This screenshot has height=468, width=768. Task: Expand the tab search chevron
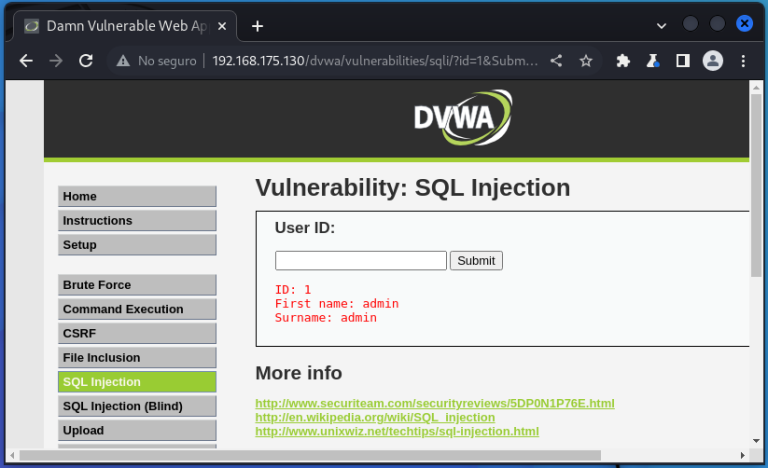[661, 26]
